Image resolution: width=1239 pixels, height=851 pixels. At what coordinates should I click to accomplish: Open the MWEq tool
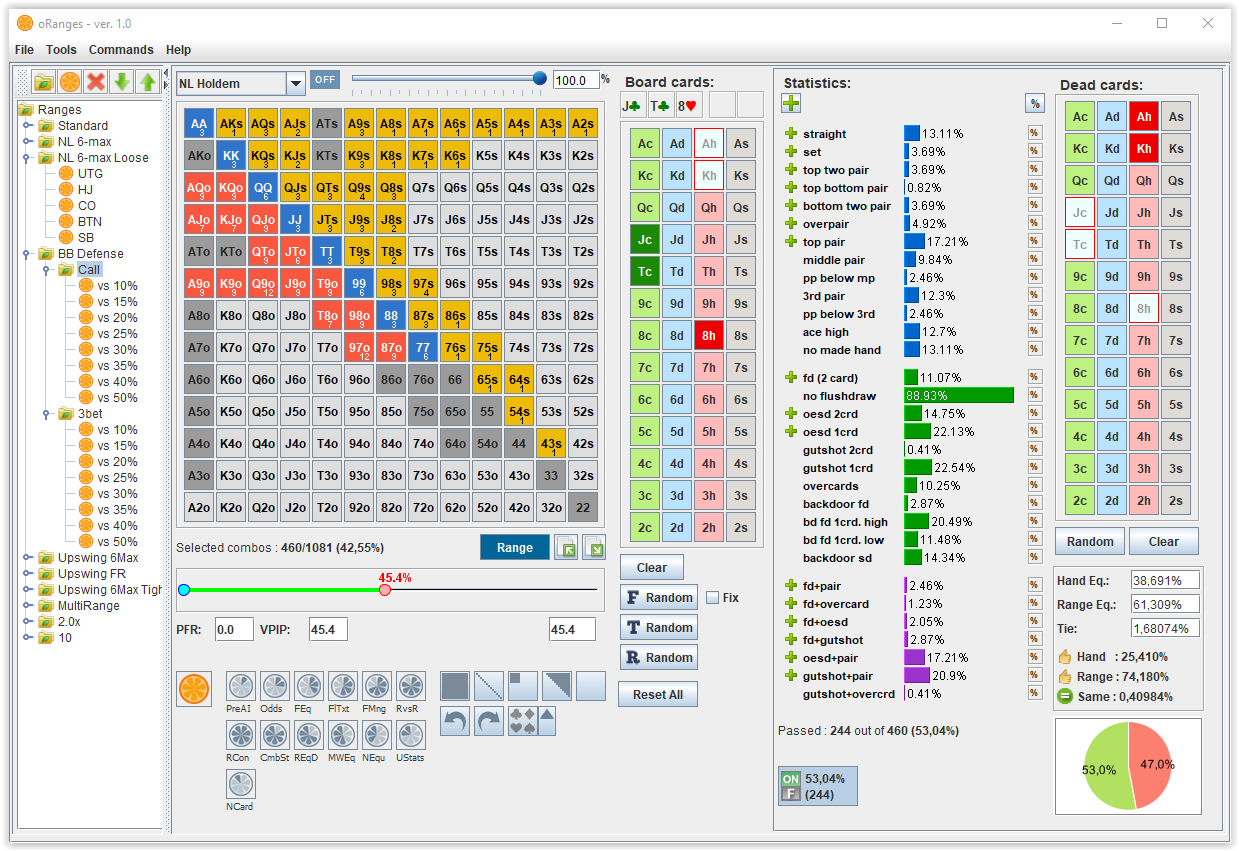pyautogui.click(x=343, y=735)
